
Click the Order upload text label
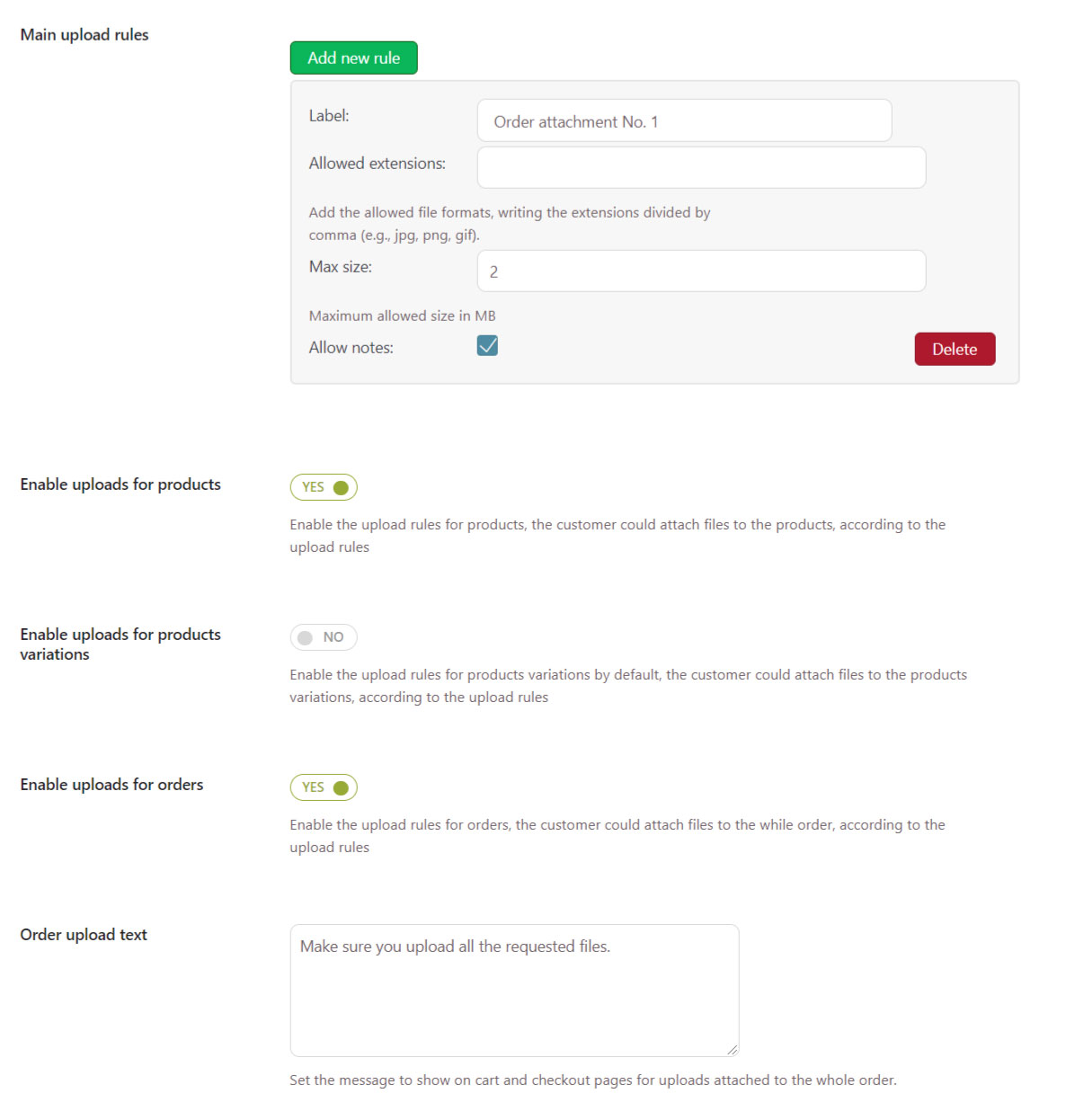point(84,935)
